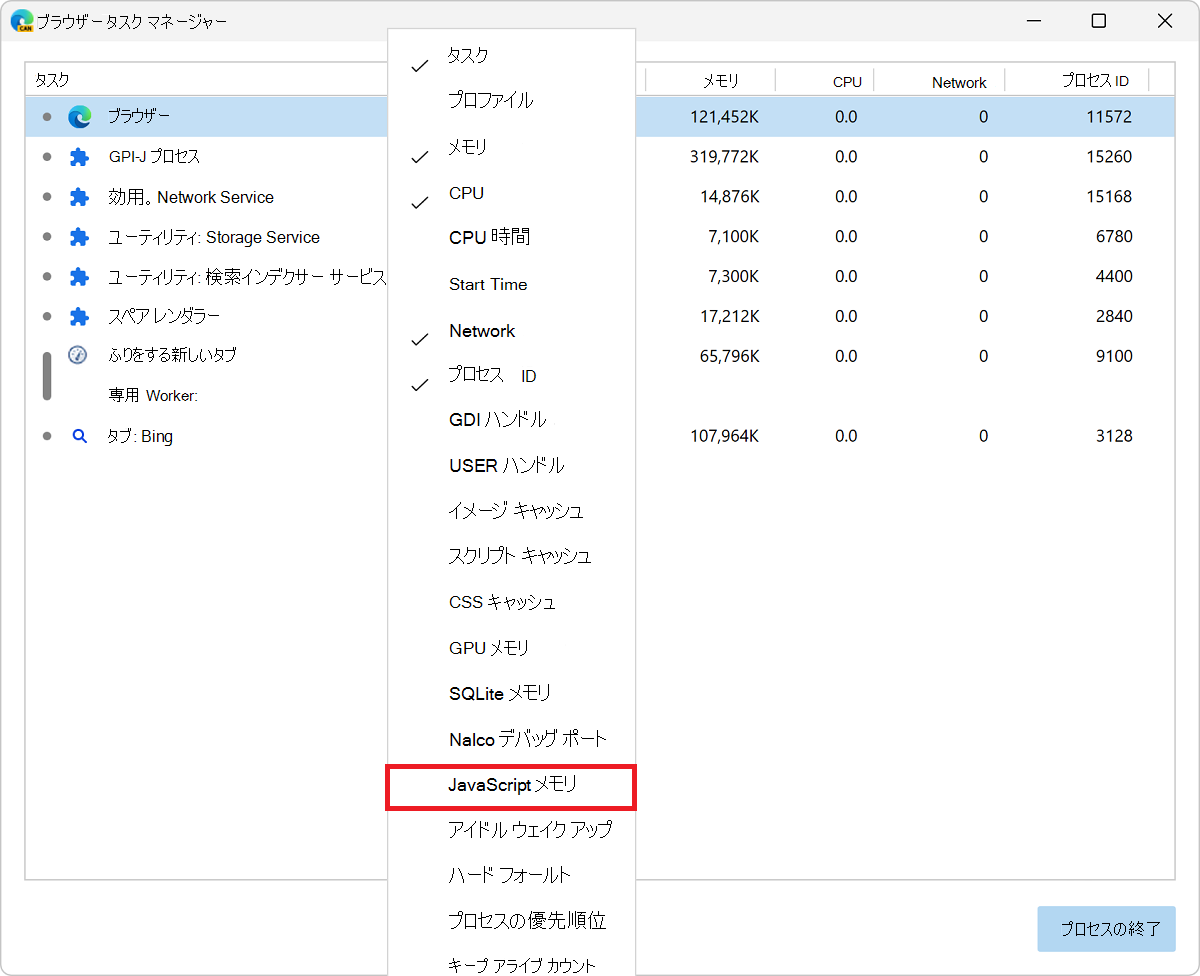Click the Edge icon in the ブラウザー row
The width and height of the screenshot is (1200, 976).
(80, 117)
